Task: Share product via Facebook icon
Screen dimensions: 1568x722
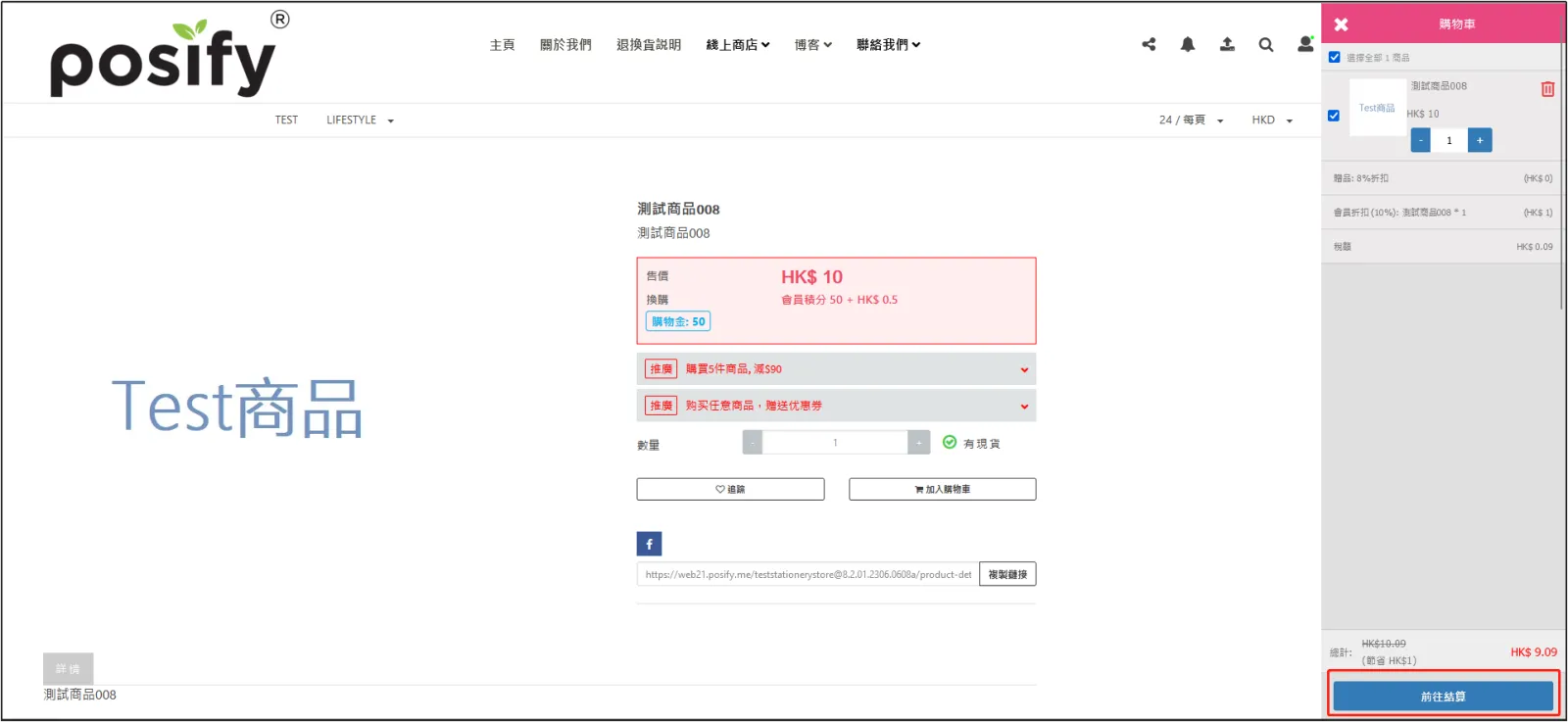Action: click(x=649, y=544)
